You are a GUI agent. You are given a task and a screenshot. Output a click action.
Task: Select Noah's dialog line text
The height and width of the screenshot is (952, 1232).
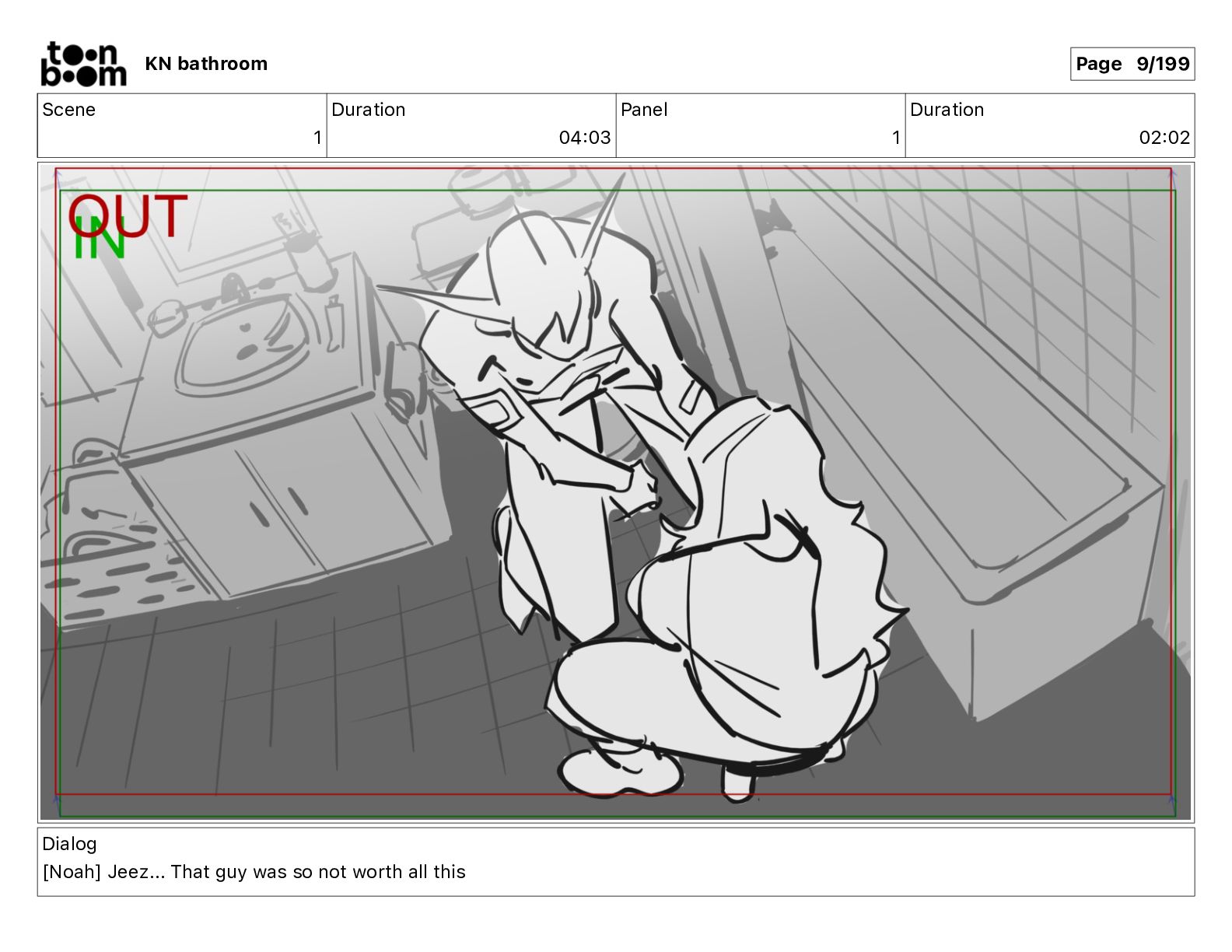click(x=254, y=872)
